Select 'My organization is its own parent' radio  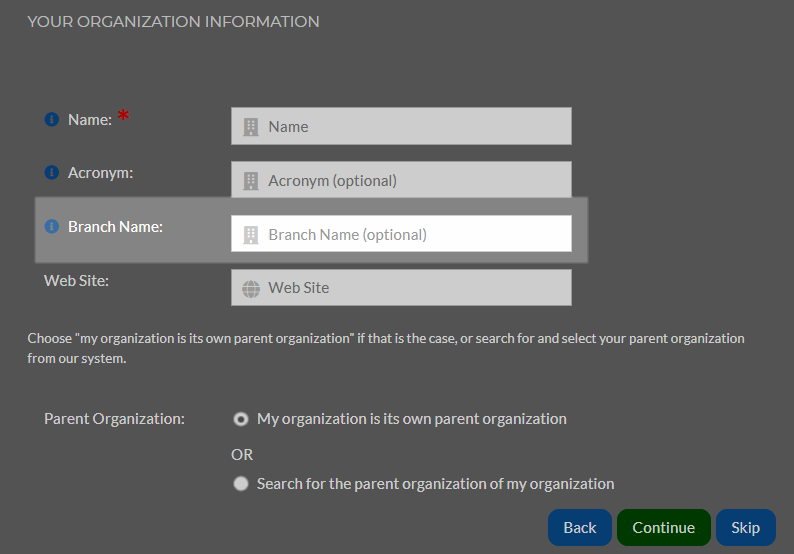tap(241, 419)
